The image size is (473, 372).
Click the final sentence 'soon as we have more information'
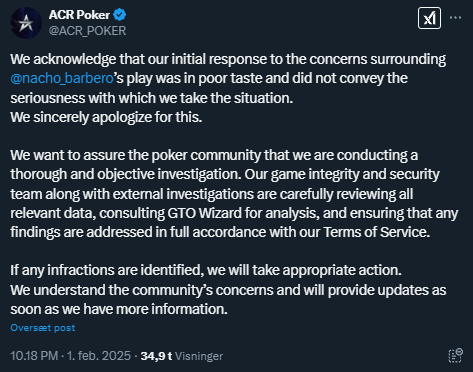click(119, 309)
